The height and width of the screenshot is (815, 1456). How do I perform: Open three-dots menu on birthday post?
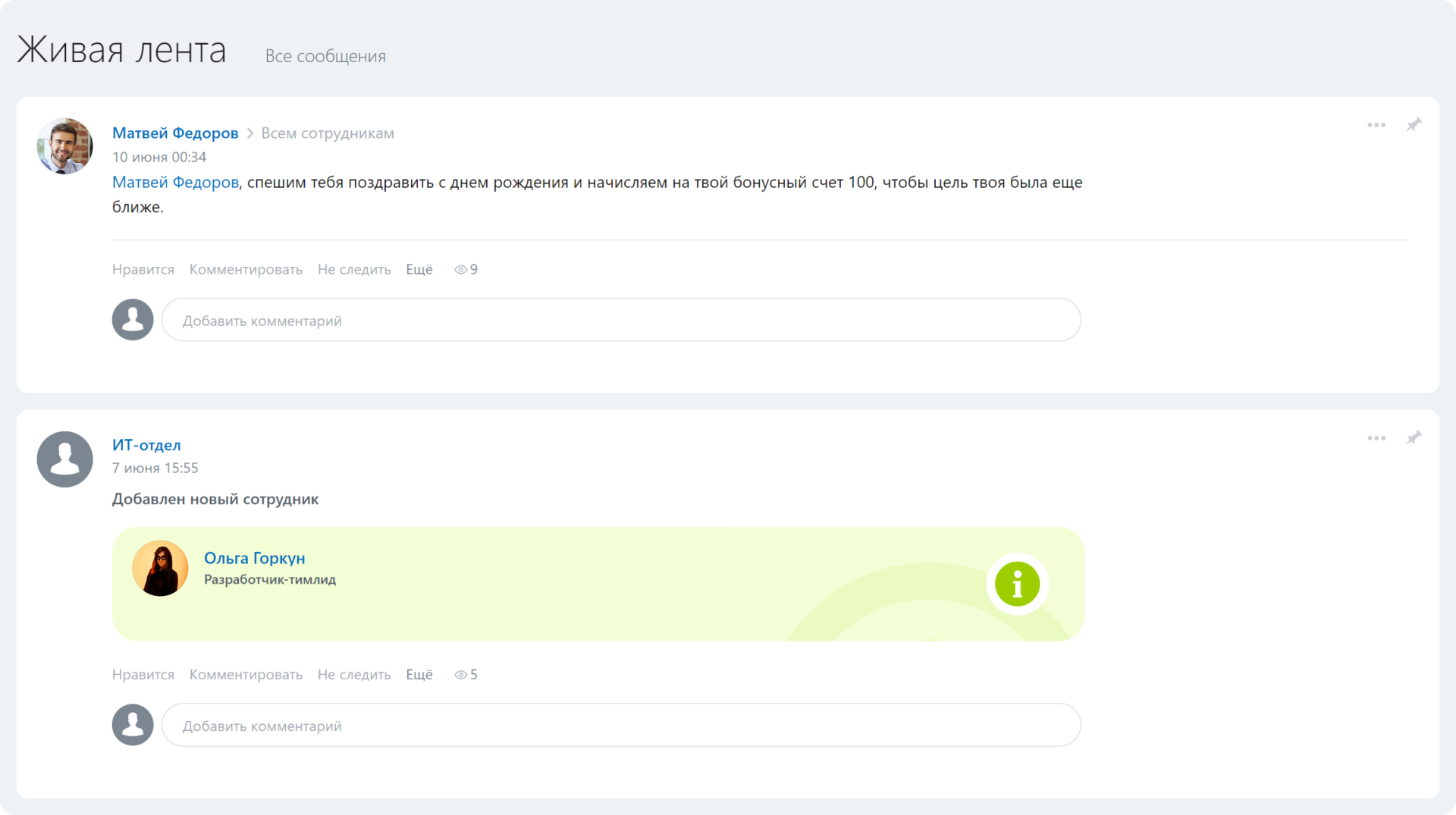[x=1376, y=125]
